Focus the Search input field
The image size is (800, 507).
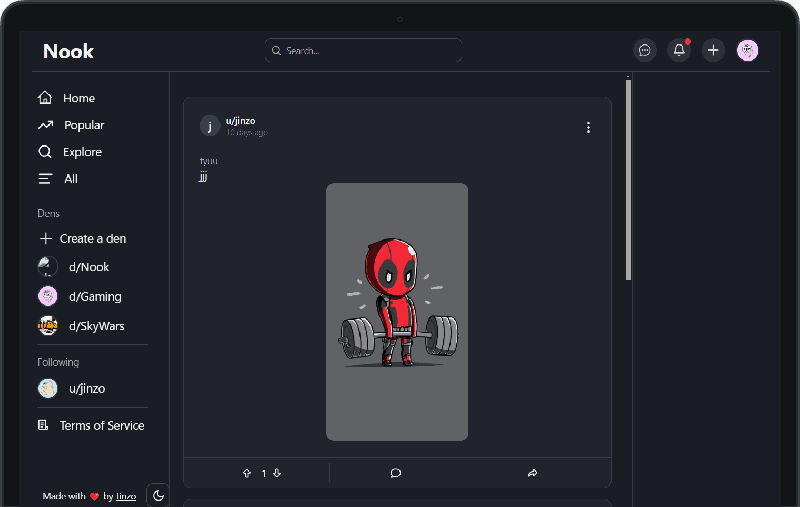[363, 50]
